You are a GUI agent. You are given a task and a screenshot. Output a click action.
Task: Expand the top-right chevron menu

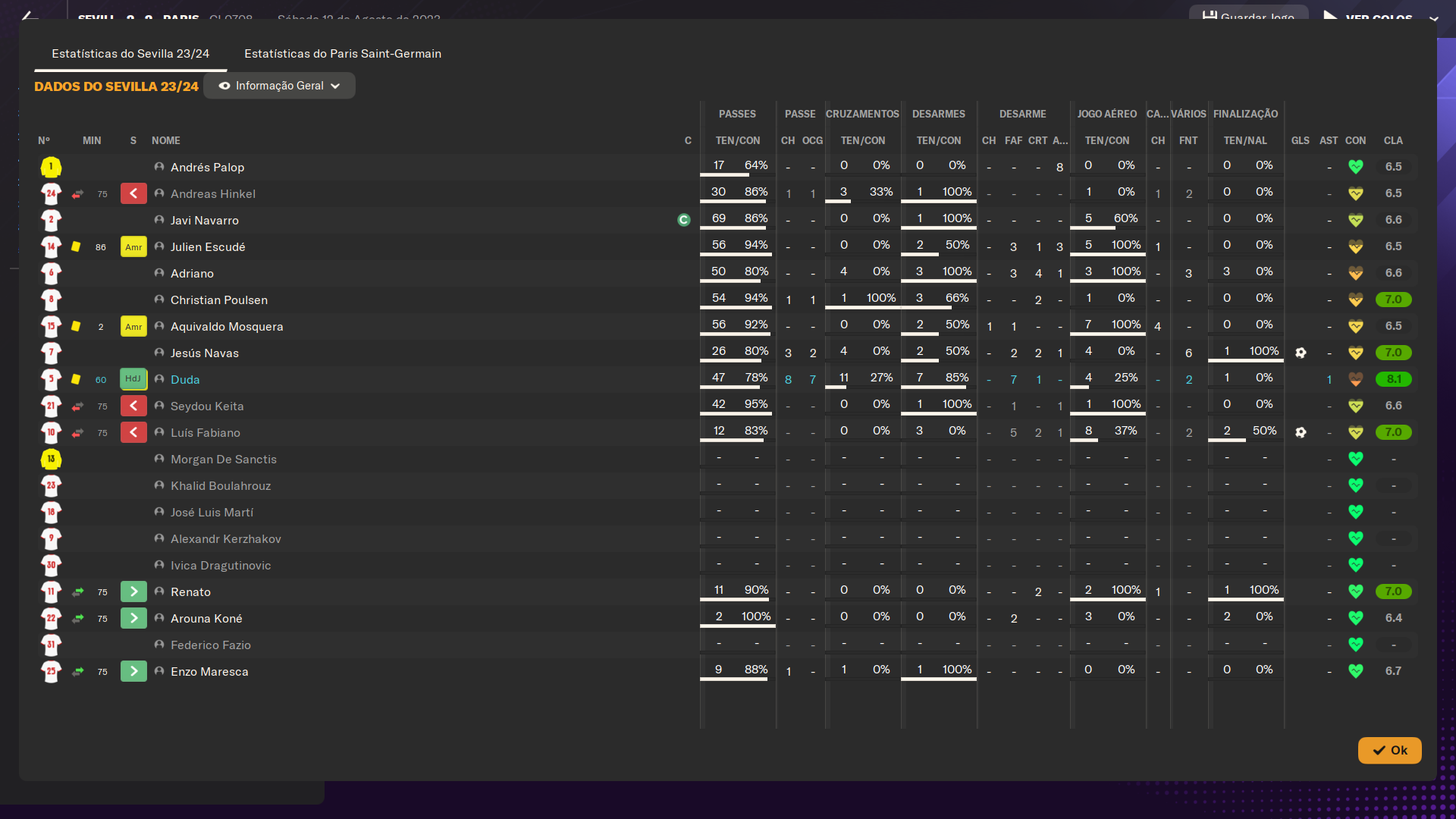click(1433, 18)
